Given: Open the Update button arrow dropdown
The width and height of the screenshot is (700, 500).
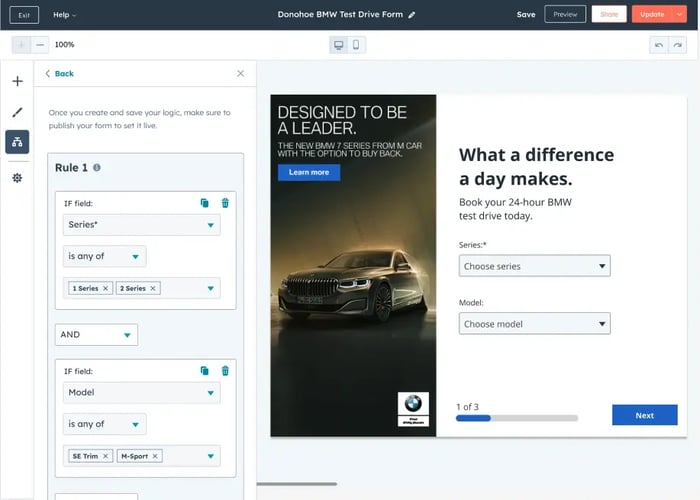Looking at the screenshot, I should (x=679, y=14).
